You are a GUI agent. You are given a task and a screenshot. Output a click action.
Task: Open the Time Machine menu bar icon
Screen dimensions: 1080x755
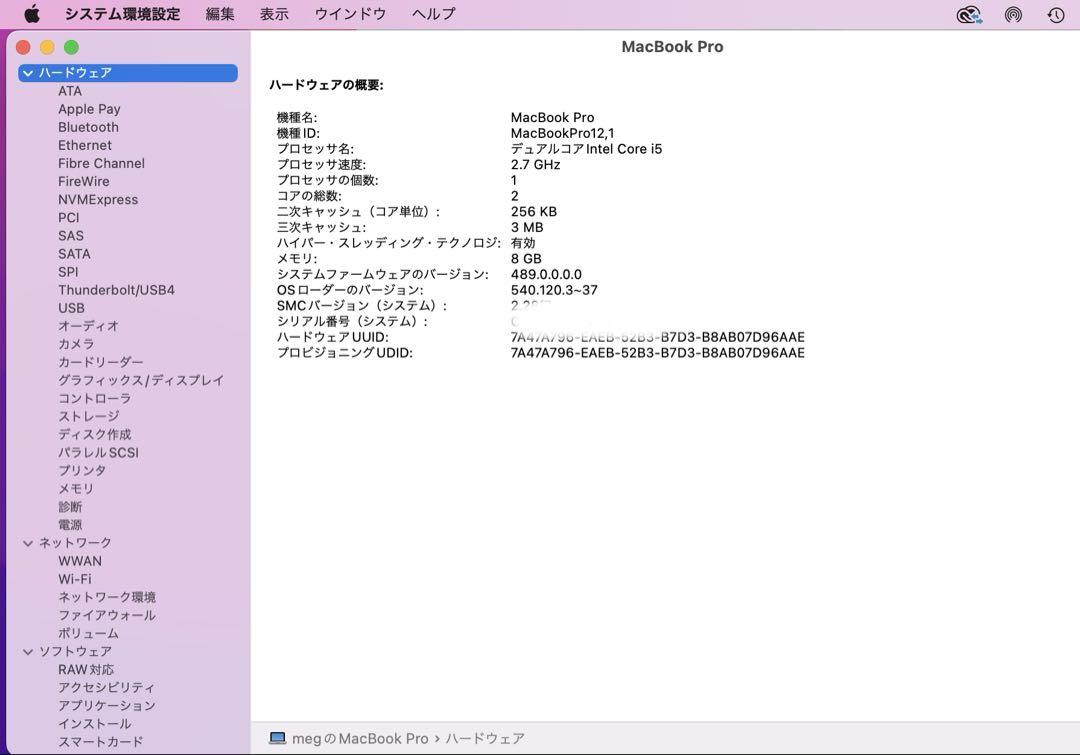point(1055,14)
